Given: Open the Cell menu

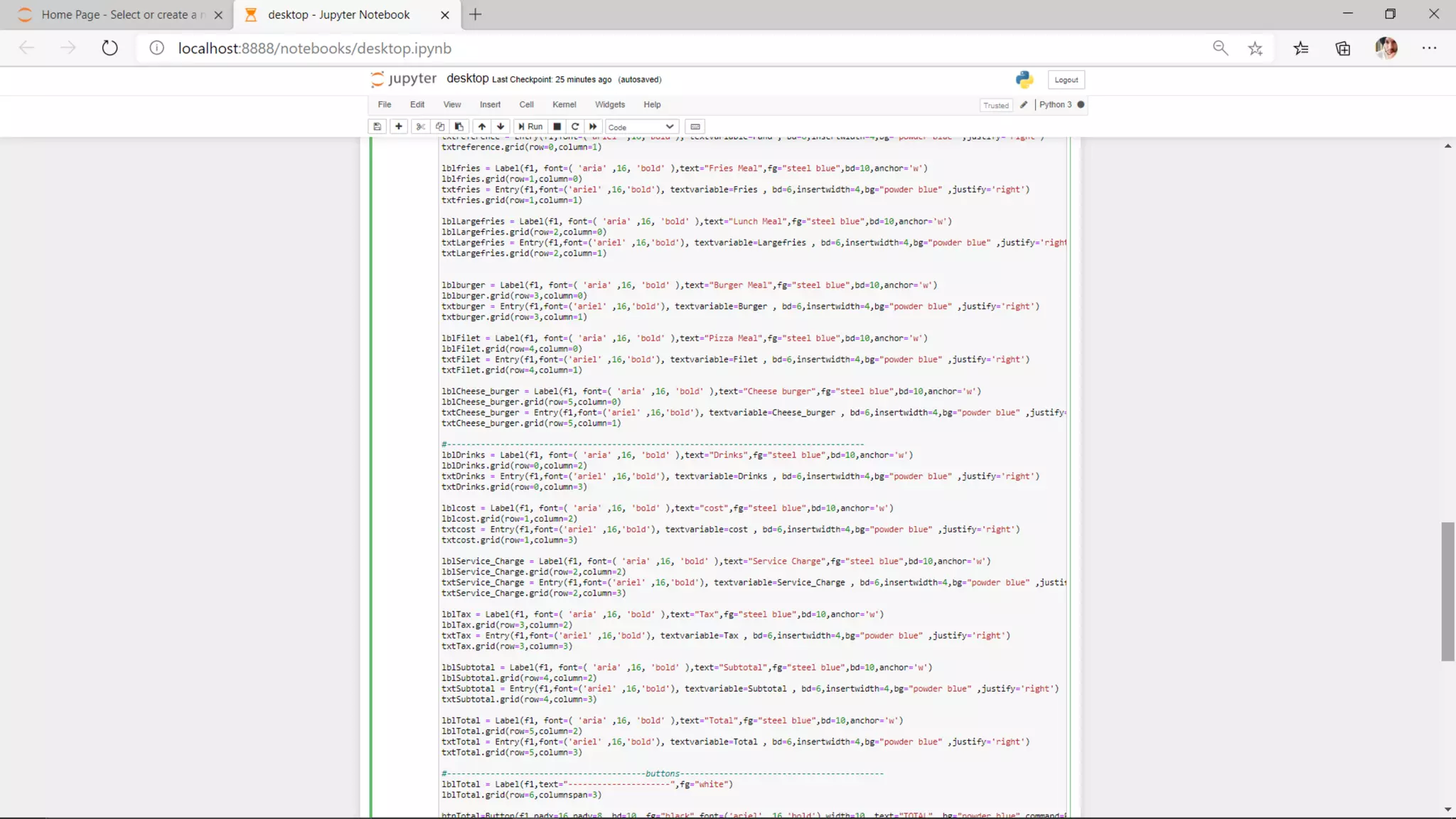Looking at the screenshot, I should pyautogui.click(x=526, y=105).
